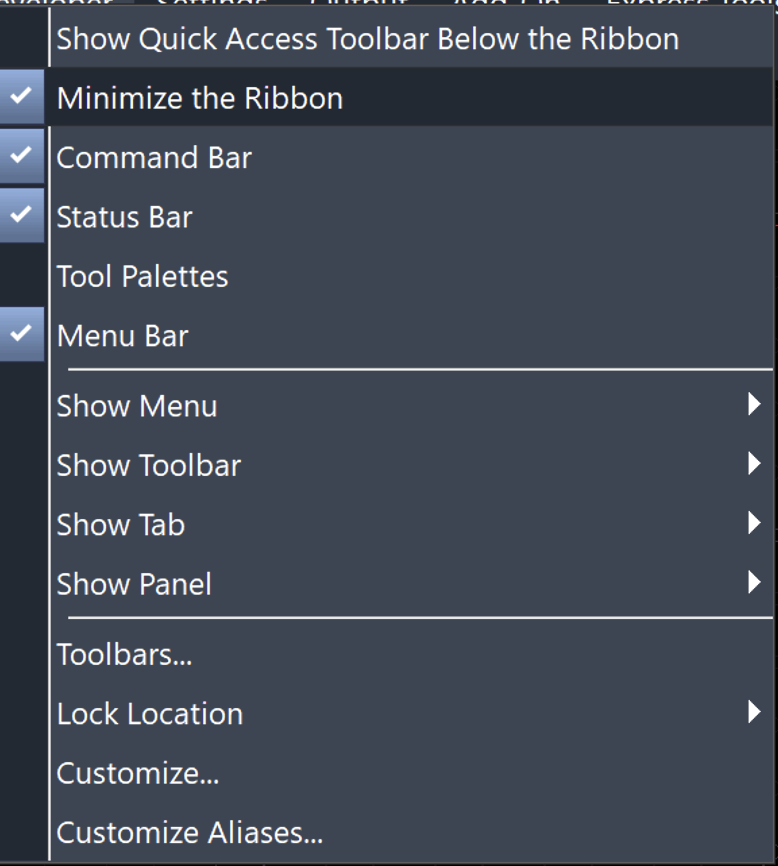Expand the Show Panel submenu arrow

(x=754, y=583)
